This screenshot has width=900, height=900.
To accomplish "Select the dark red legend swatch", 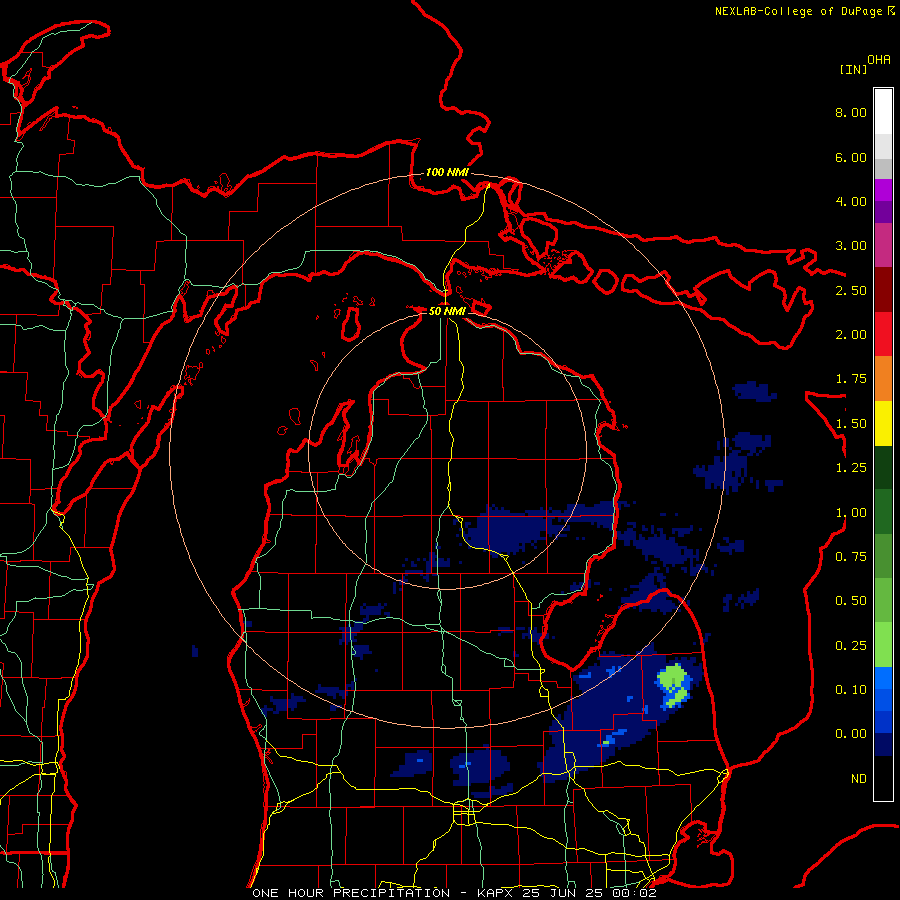I will (x=883, y=290).
